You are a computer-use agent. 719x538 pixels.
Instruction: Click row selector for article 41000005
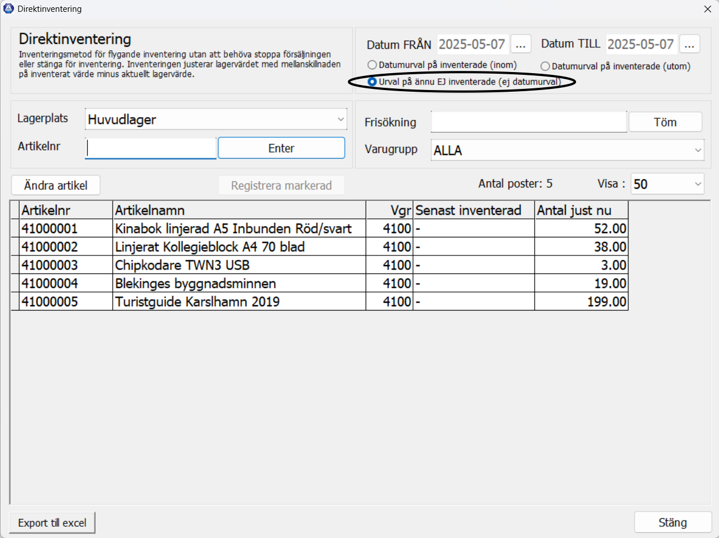tap(15, 302)
